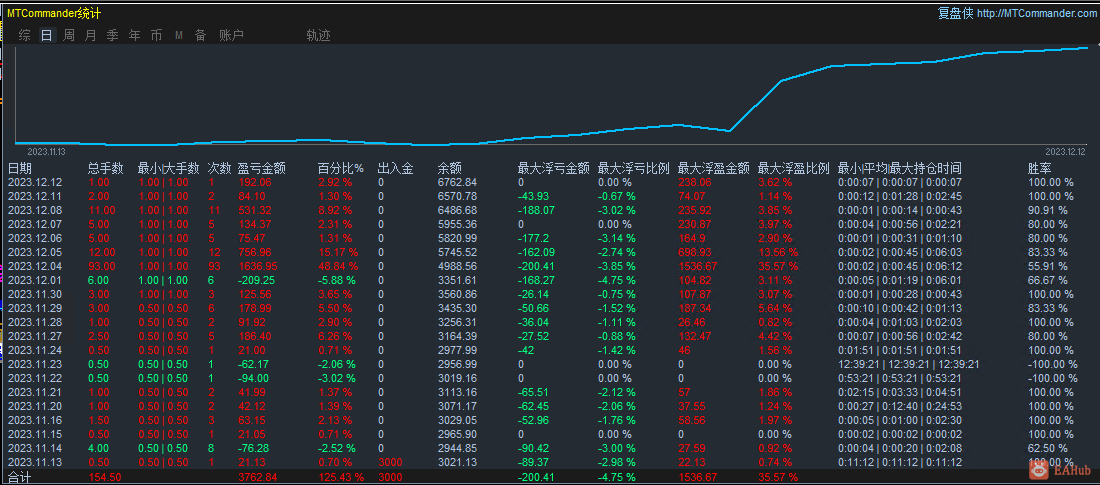Click the 5955.36 balance cell
This screenshot has width=1100, height=485.
coord(457,224)
